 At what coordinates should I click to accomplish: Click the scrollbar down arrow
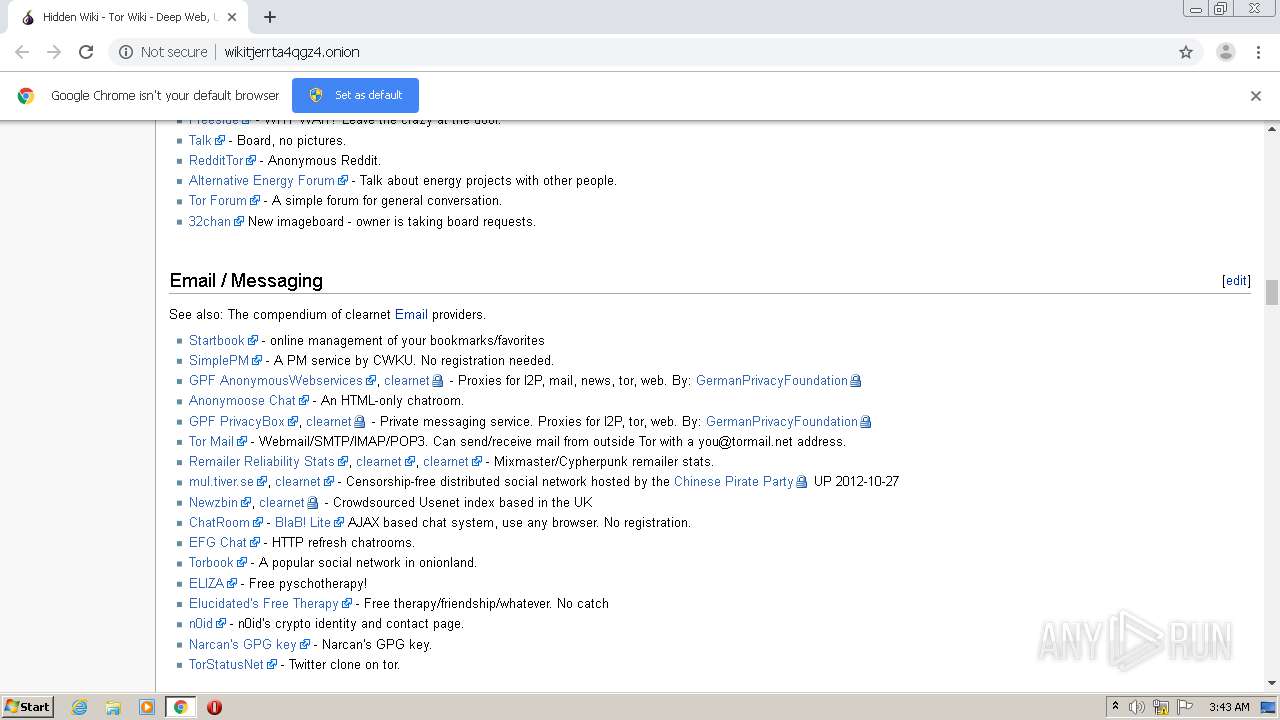point(1272,683)
